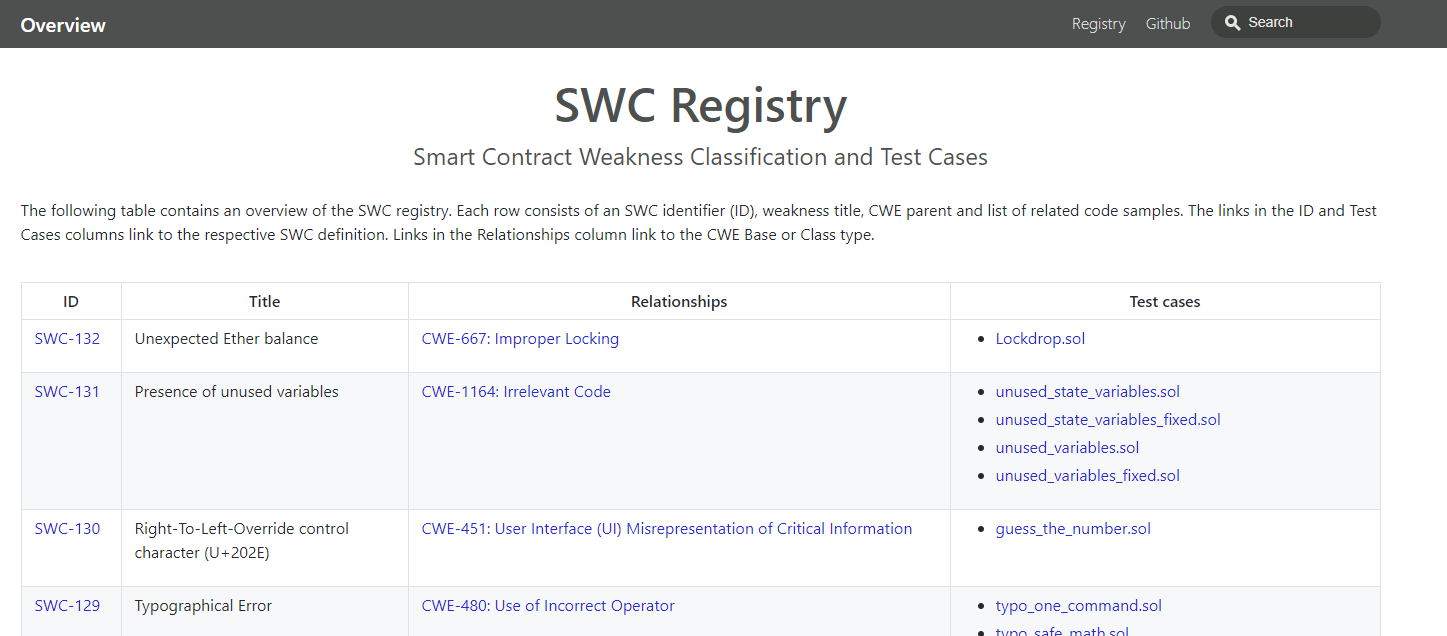Open the CWE-451 UI Misrepresentation link
Image resolution: width=1447 pixels, height=636 pixels.
(667, 529)
